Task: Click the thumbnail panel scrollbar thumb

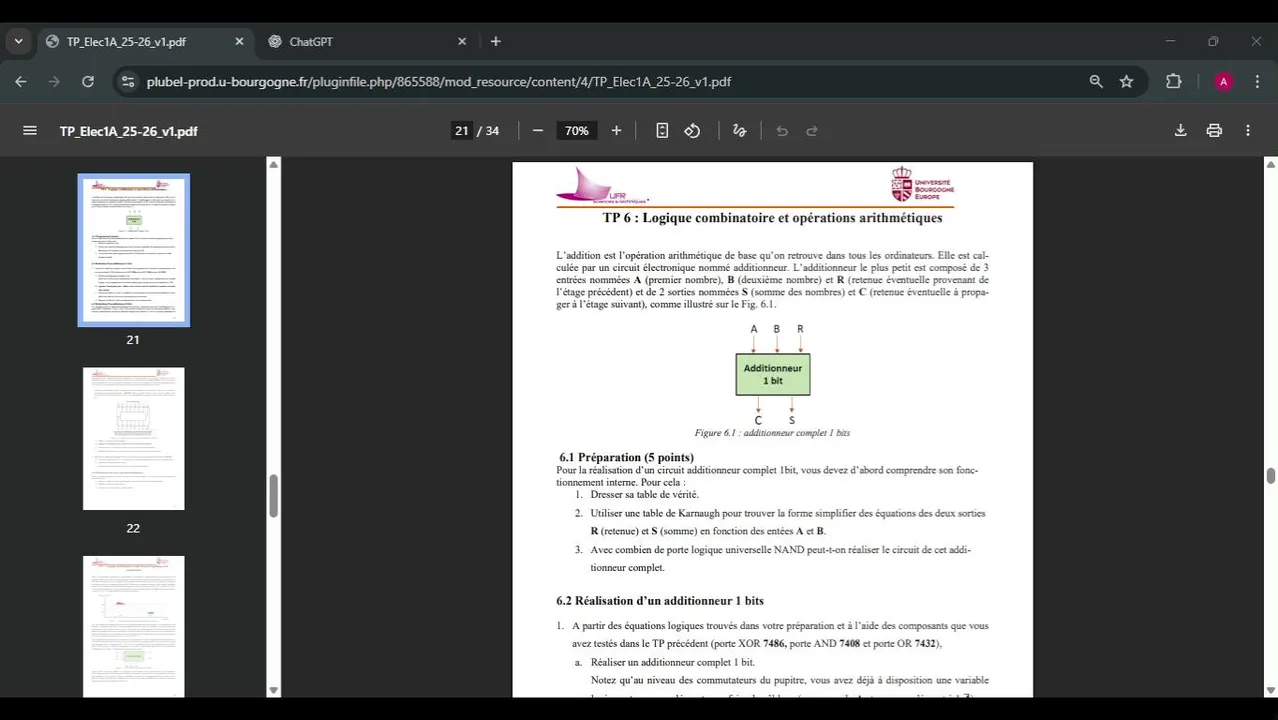Action: click(273, 496)
